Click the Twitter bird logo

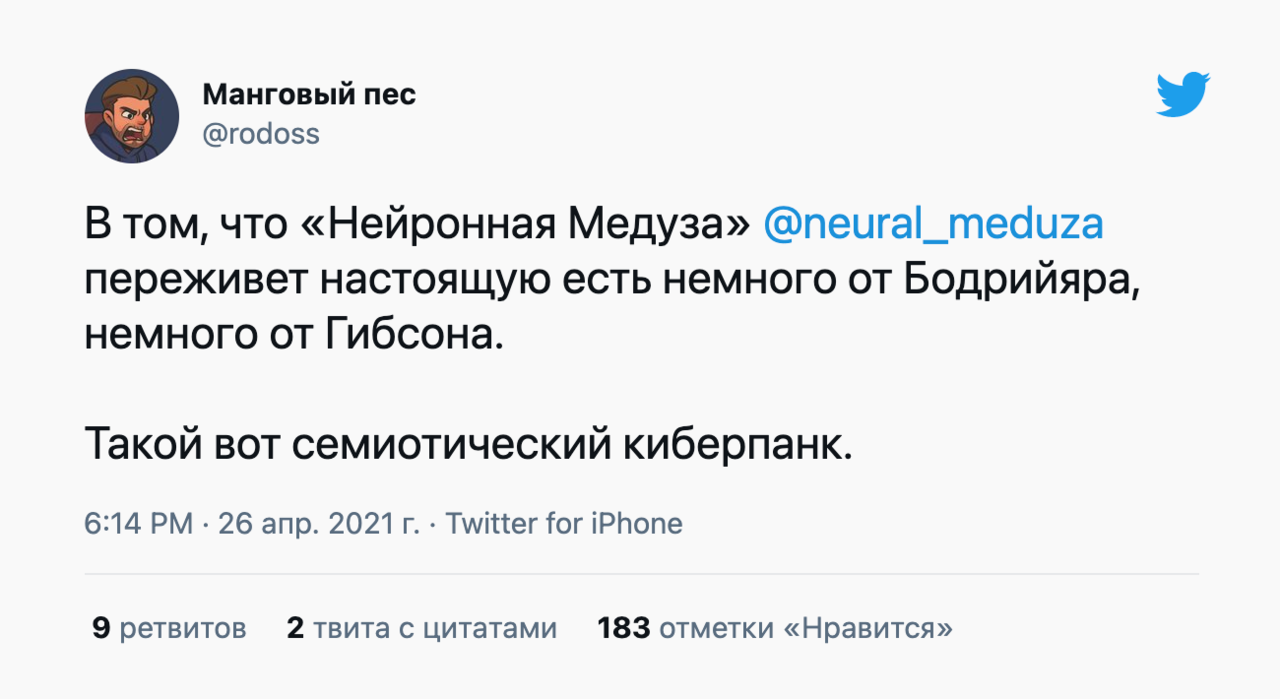[x=1183, y=96]
